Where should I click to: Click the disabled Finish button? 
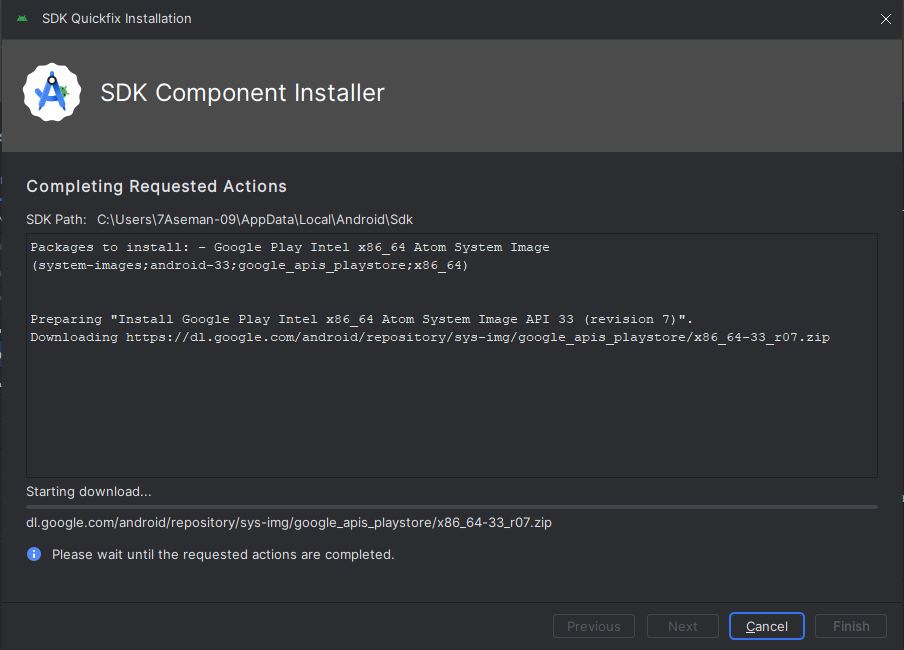850,626
